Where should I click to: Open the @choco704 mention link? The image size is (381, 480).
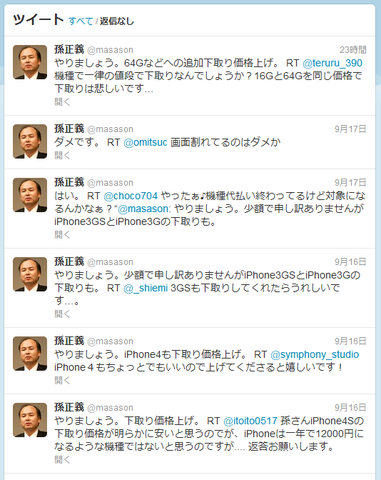130,196
